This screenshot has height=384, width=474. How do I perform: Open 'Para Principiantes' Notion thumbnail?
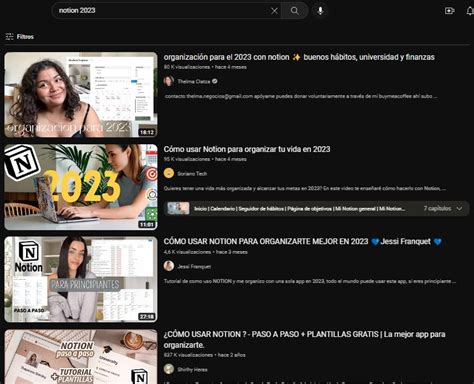click(x=81, y=279)
